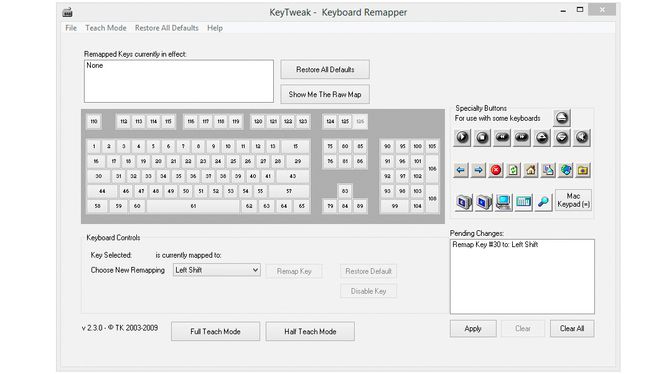Click 'None' in Remapped Keys list
Screen dimensions: 664x374
[x=94, y=66]
